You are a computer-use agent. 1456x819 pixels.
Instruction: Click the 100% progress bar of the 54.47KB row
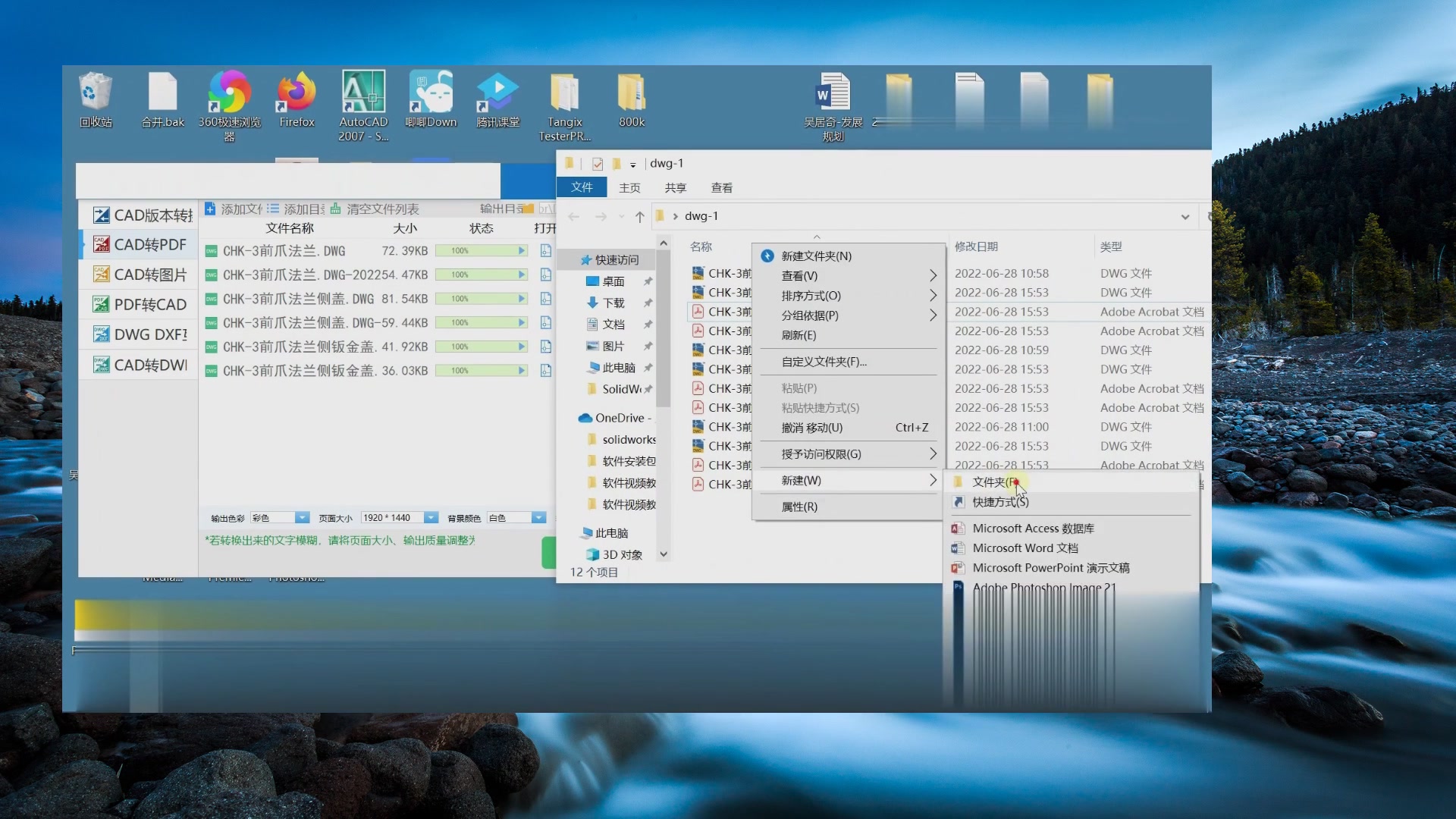pyautogui.click(x=481, y=275)
